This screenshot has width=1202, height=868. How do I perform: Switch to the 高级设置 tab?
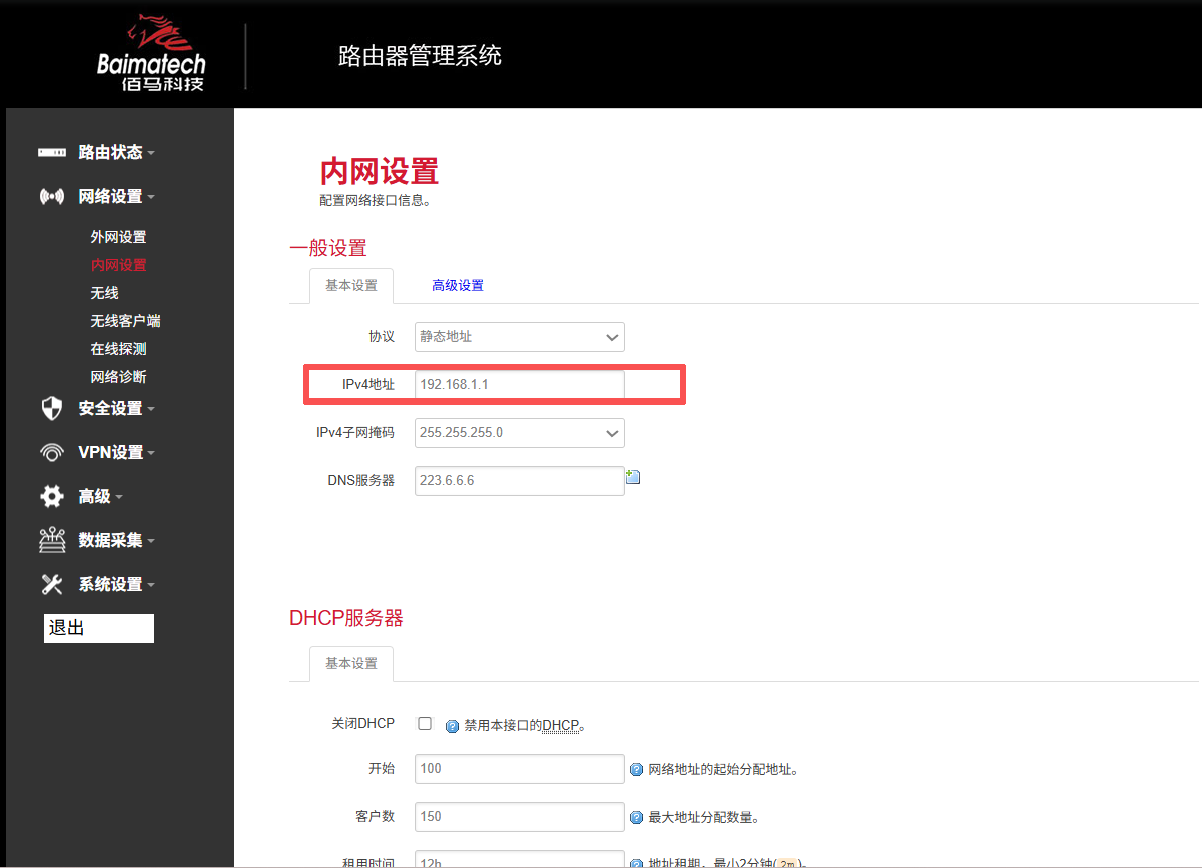(x=458, y=285)
